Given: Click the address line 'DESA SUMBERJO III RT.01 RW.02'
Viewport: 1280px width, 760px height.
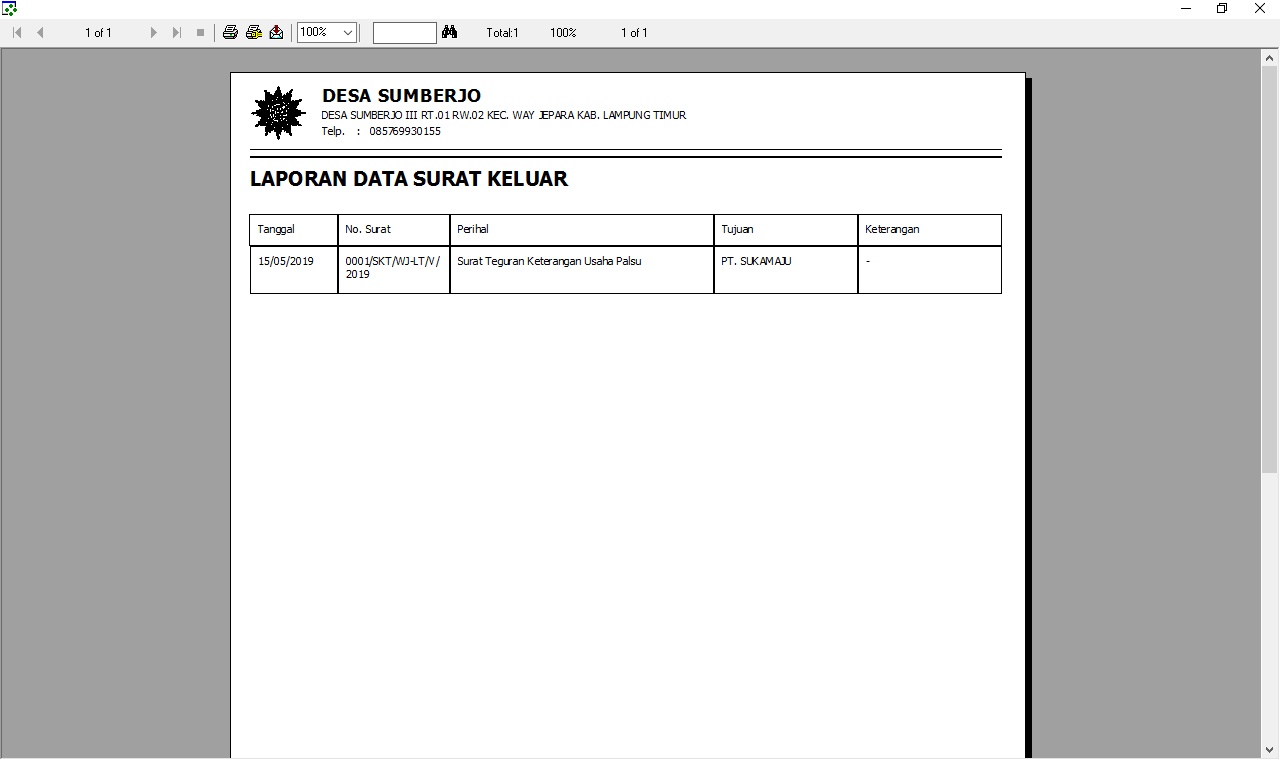Looking at the screenshot, I should [x=503, y=115].
